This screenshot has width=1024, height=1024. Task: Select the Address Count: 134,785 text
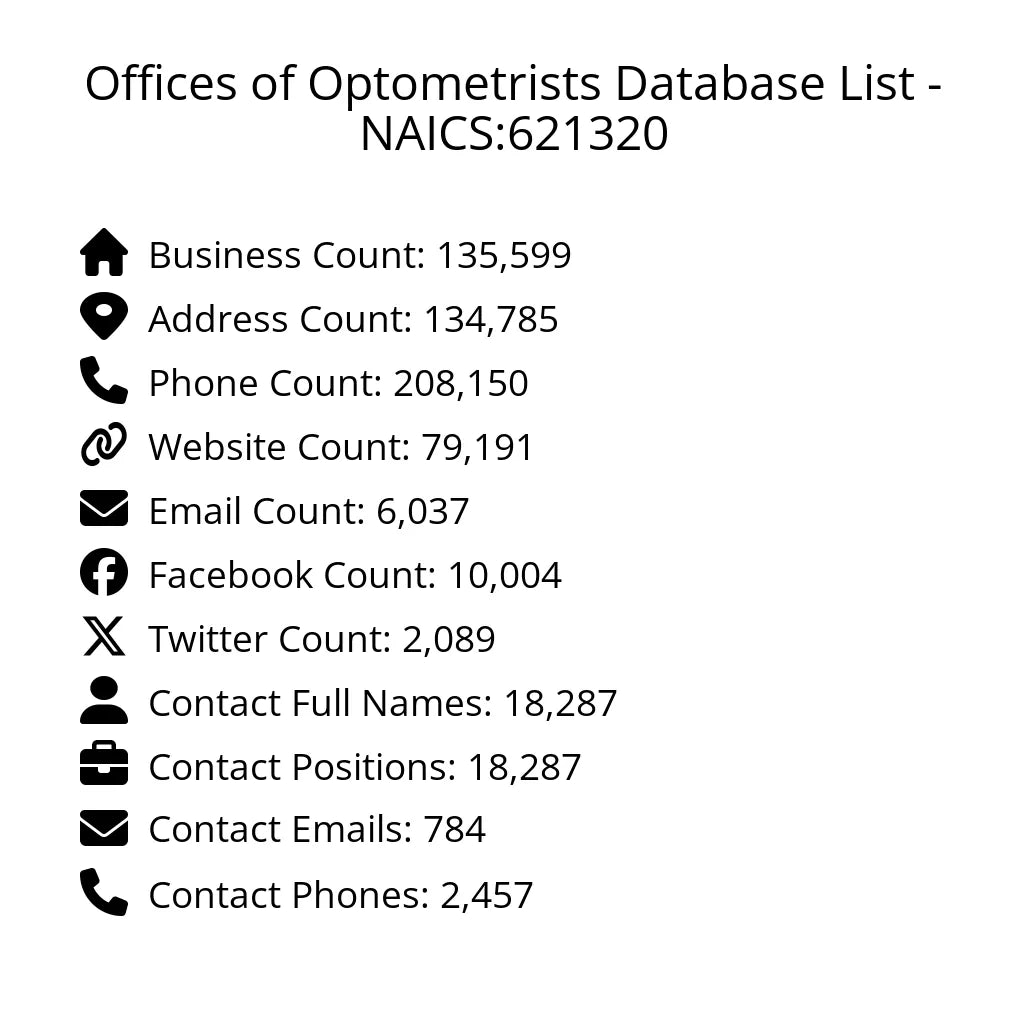(x=353, y=319)
